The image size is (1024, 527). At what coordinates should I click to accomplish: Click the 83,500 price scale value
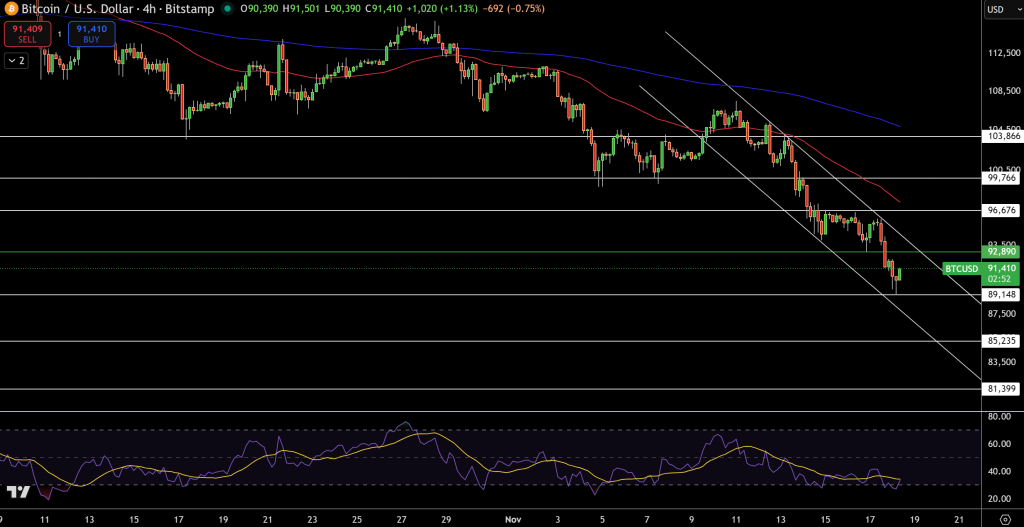[1002, 362]
